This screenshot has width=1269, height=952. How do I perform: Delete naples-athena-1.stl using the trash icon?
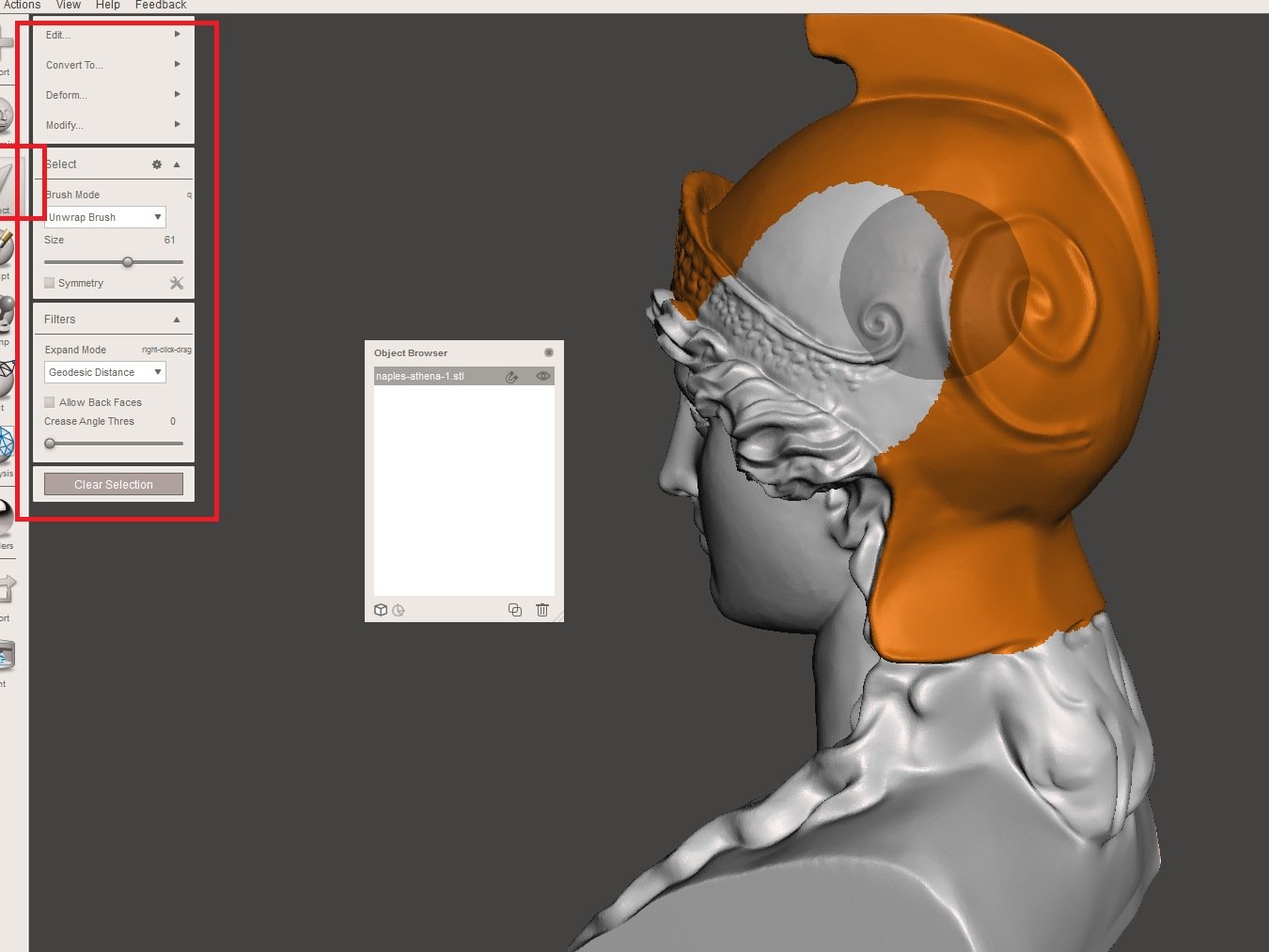click(542, 610)
